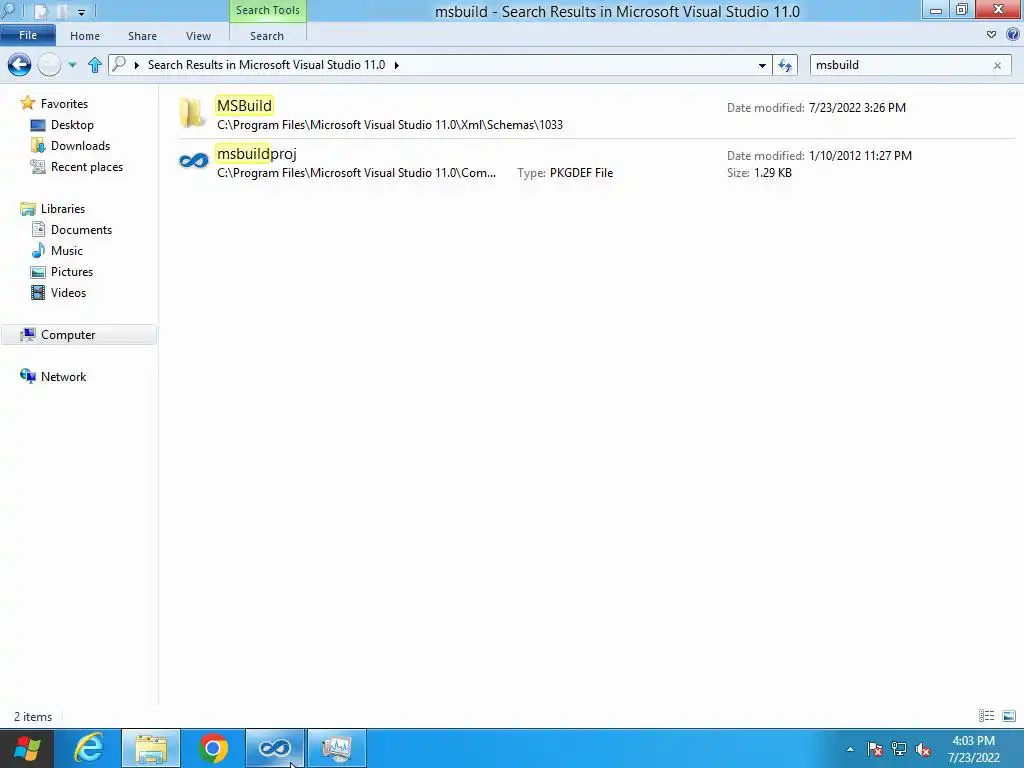Screen dimensions: 1024x768
Task: Switch to large thumbnails view in status bar
Action: coord(1008,716)
